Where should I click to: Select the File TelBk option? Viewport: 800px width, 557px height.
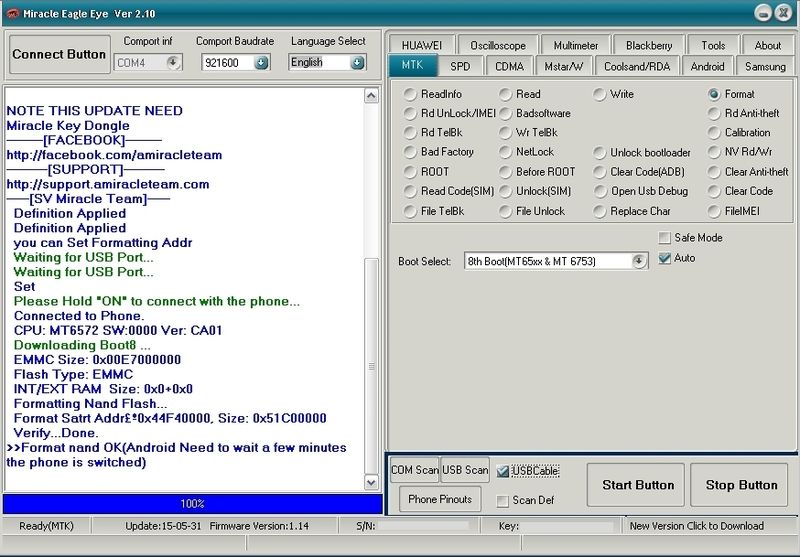tap(434, 211)
